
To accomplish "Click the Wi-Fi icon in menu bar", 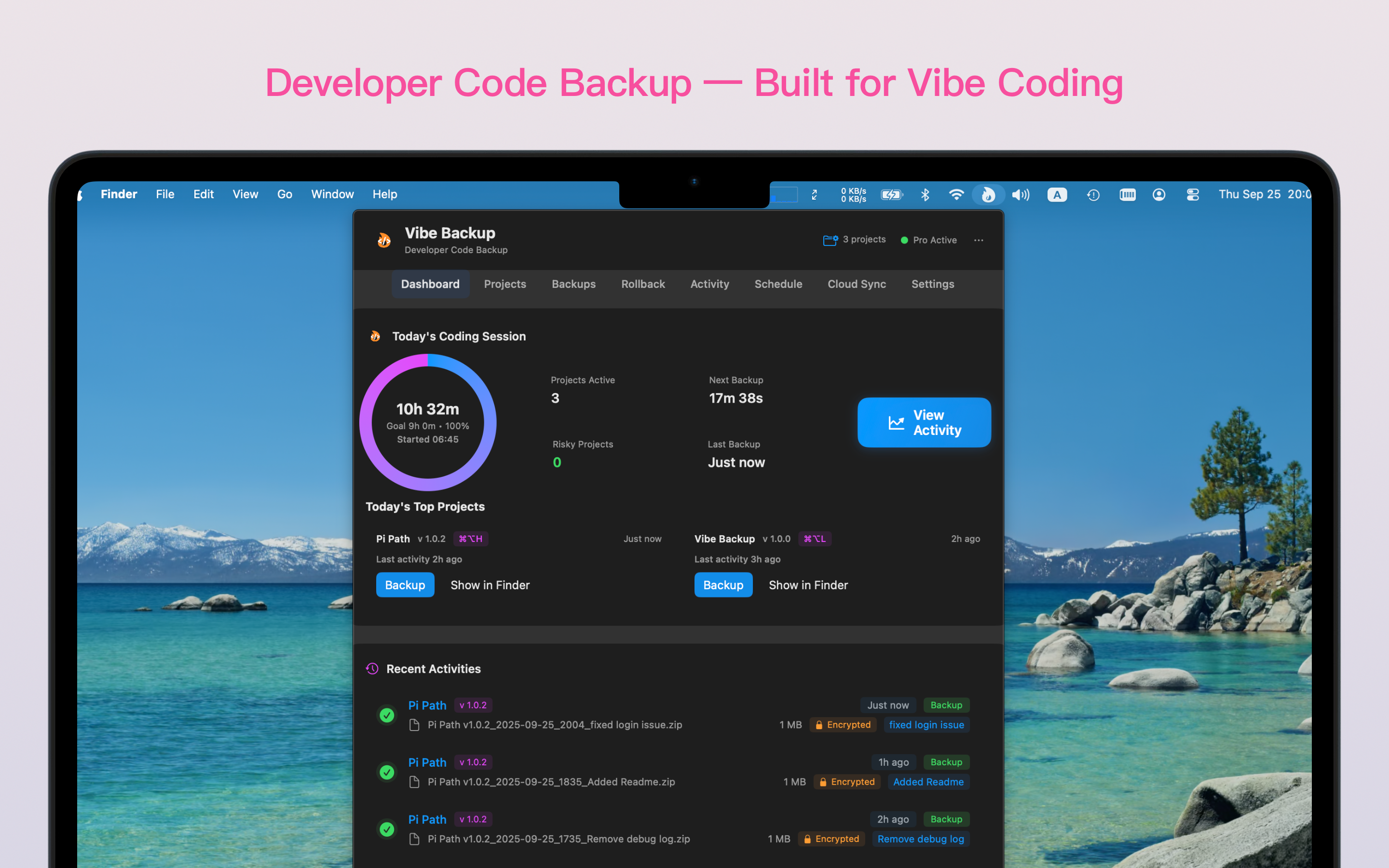I will tap(955, 195).
